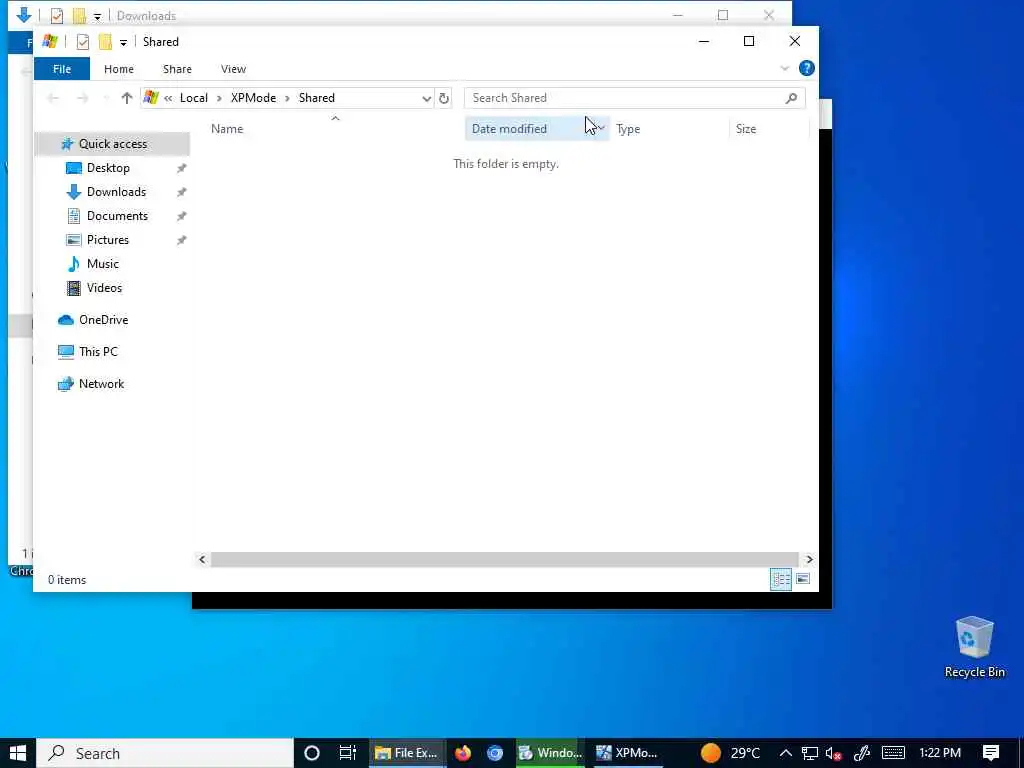Open the Date modified filter dropdown arrow
Screen dimensions: 1024x768
(601, 129)
